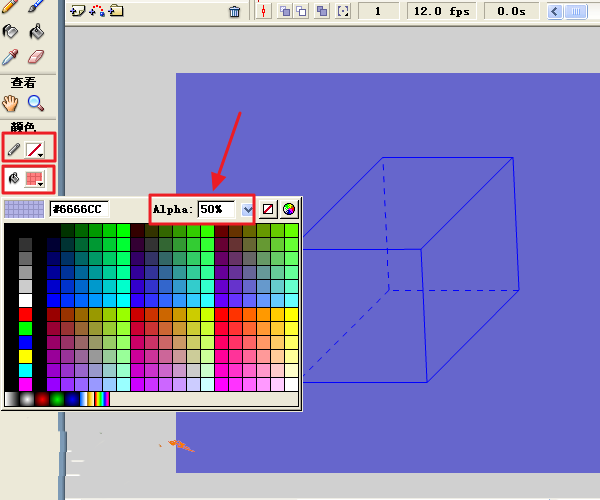The width and height of the screenshot is (600, 500).
Task: Open Modify Onion Markers menu
Action: point(342,11)
